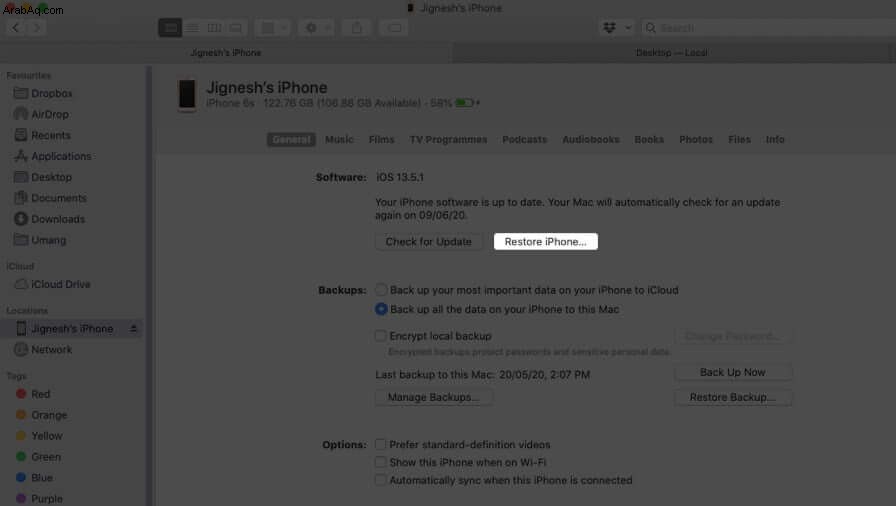
Task: Open Manage Backups dialog
Action: pyautogui.click(x=434, y=397)
